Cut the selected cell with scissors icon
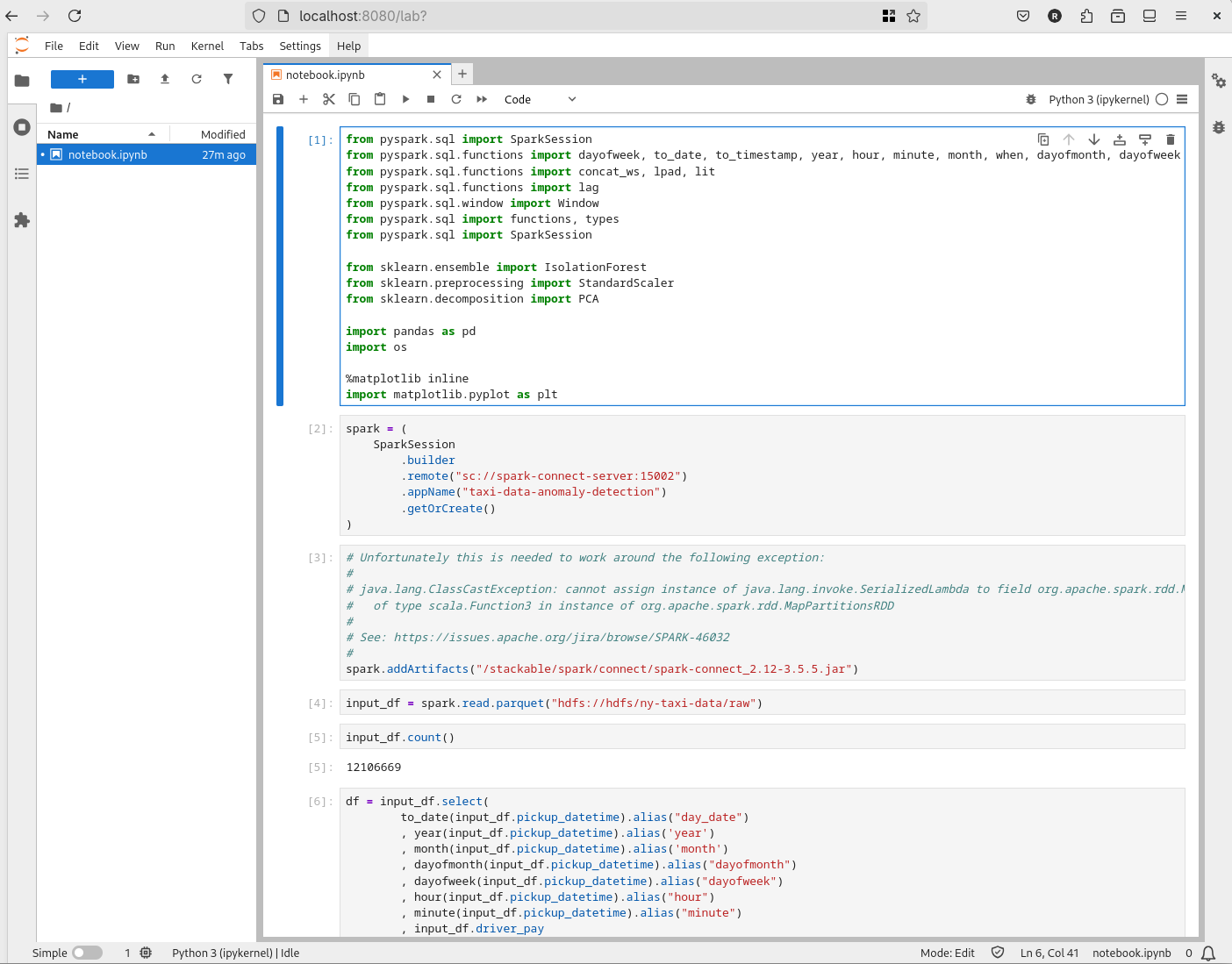 (329, 99)
